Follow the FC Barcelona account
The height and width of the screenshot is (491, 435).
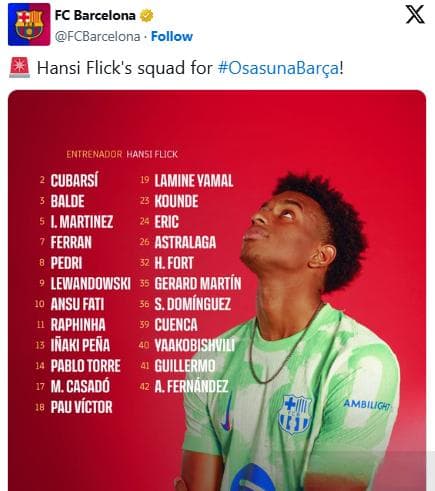click(x=172, y=36)
